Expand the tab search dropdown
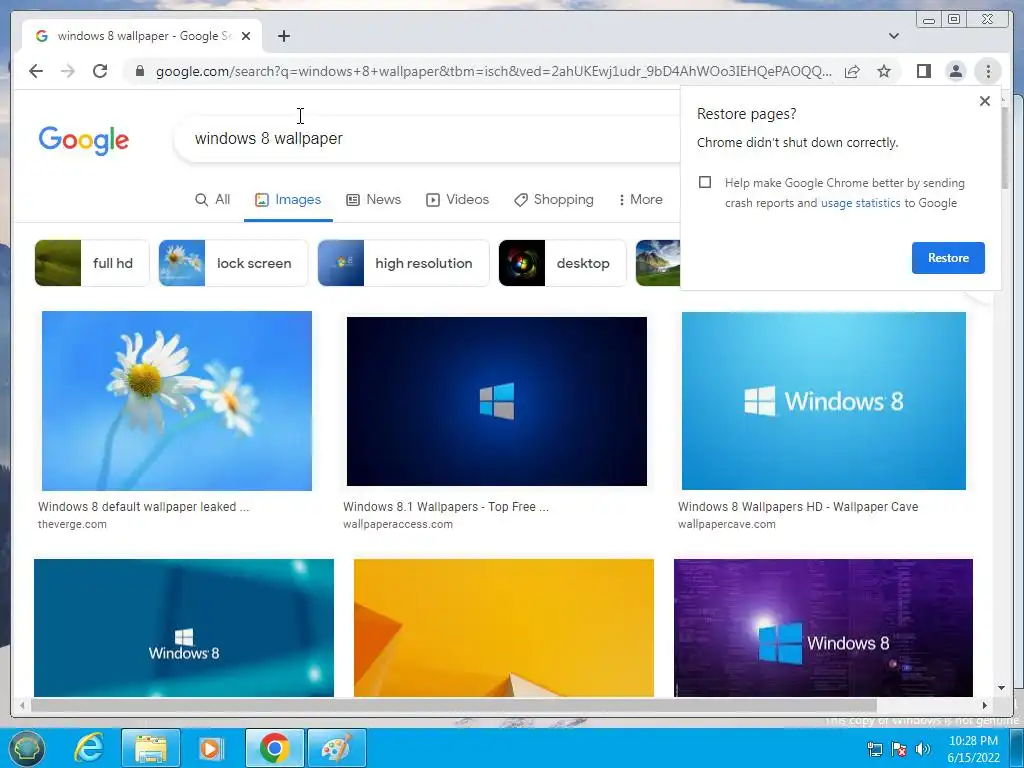1024x768 pixels. point(894,36)
